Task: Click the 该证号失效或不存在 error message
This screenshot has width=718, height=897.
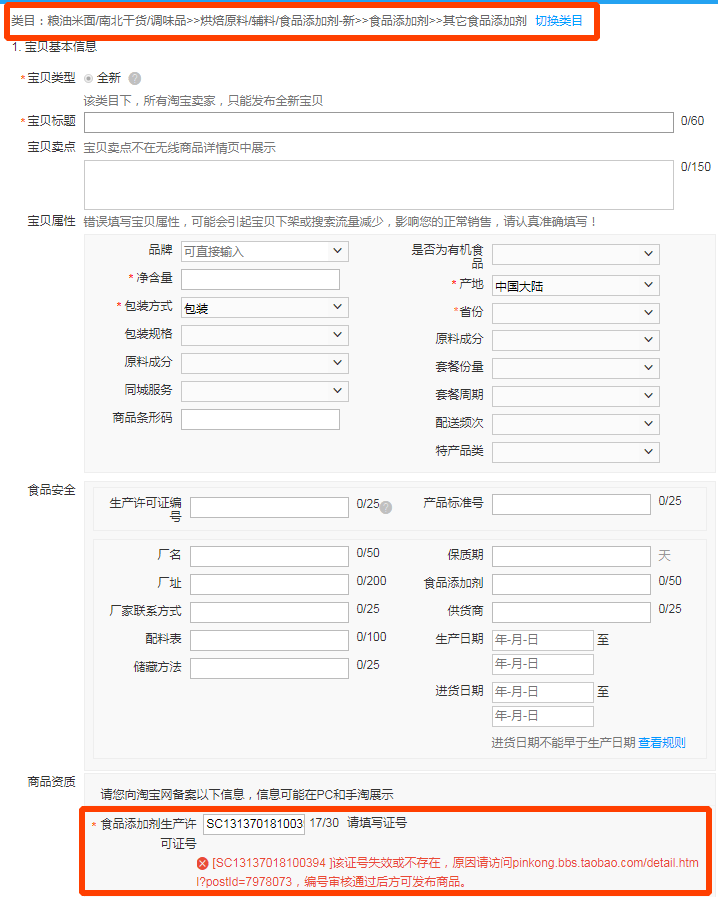Action: pos(447,872)
